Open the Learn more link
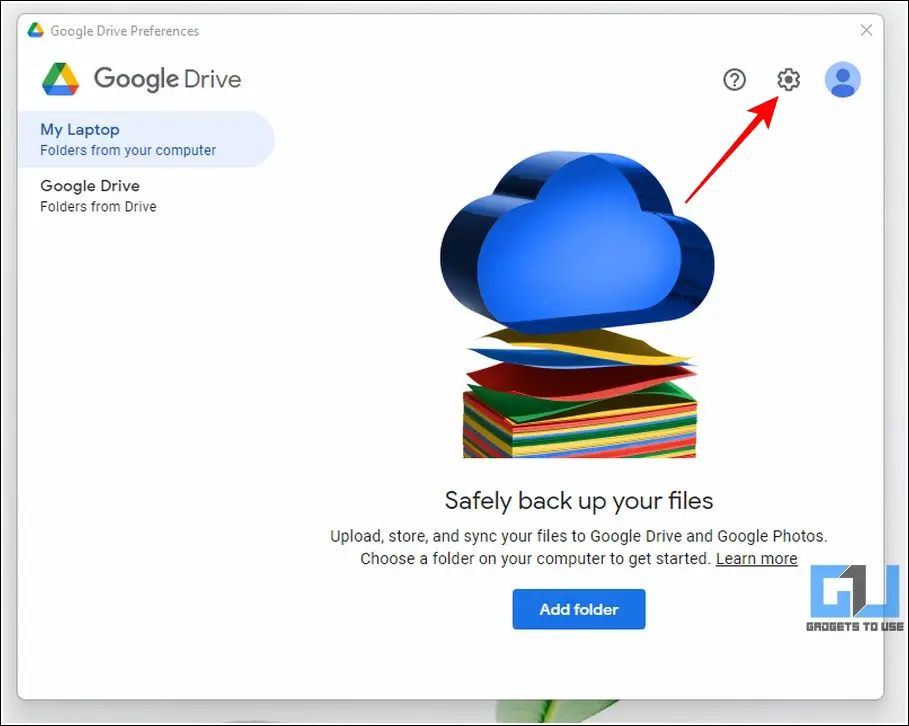Viewport: 909px width, 726px height. 757,558
